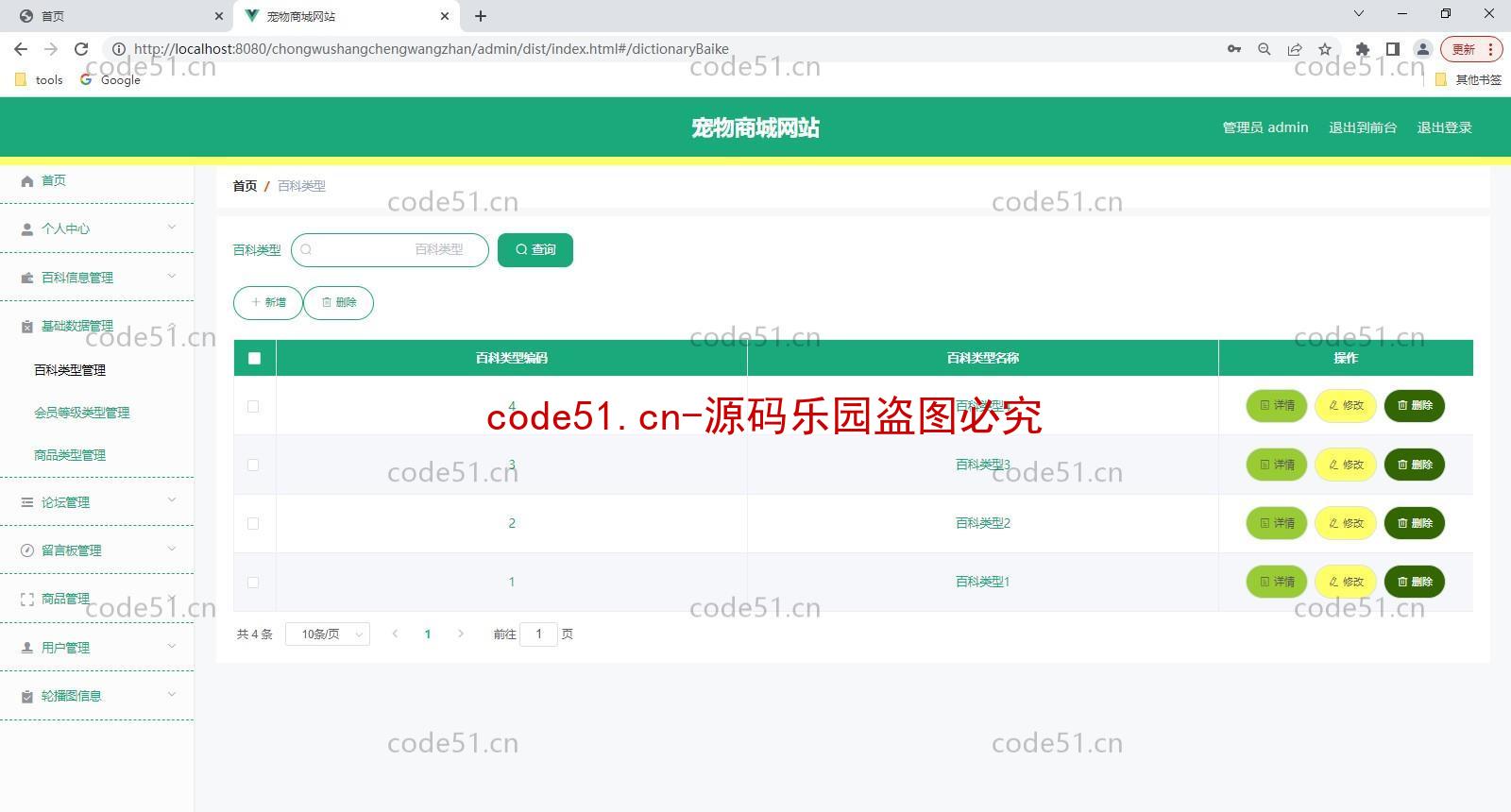This screenshot has height=812, width=1511.
Task: Expand the 留言板管理 sidebar menu
Action: [96, 550]
